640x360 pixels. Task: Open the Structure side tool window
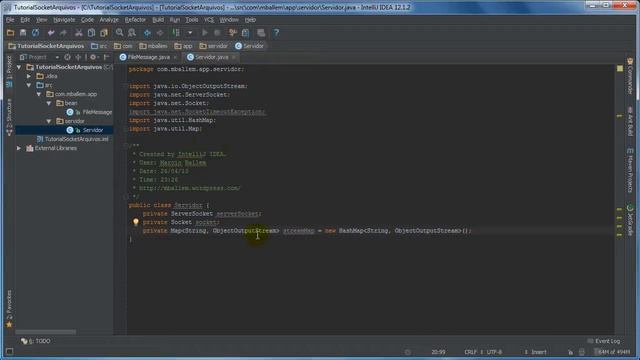pyautogui.click(x=9, y=117)
